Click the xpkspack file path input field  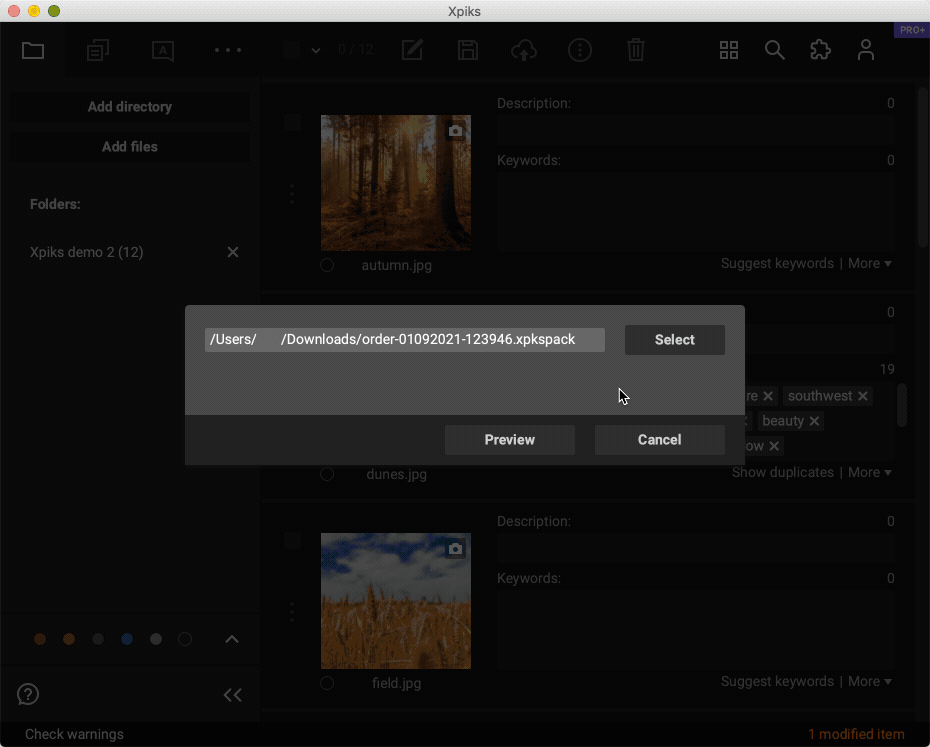404,340
